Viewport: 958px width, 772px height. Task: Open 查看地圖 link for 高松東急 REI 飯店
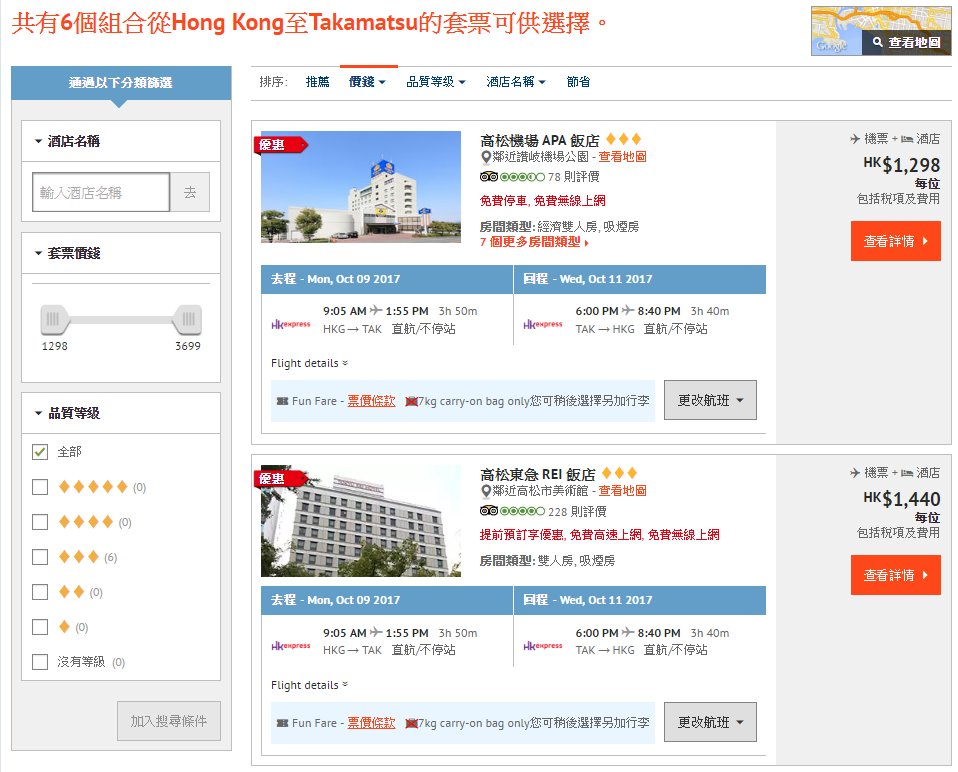tap(623, 491)
